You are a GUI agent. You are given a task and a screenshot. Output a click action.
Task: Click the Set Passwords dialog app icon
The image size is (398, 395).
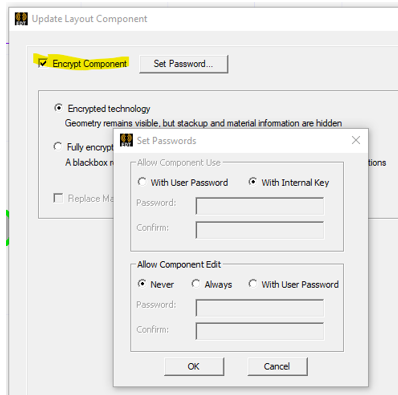[x=126, y=140]
